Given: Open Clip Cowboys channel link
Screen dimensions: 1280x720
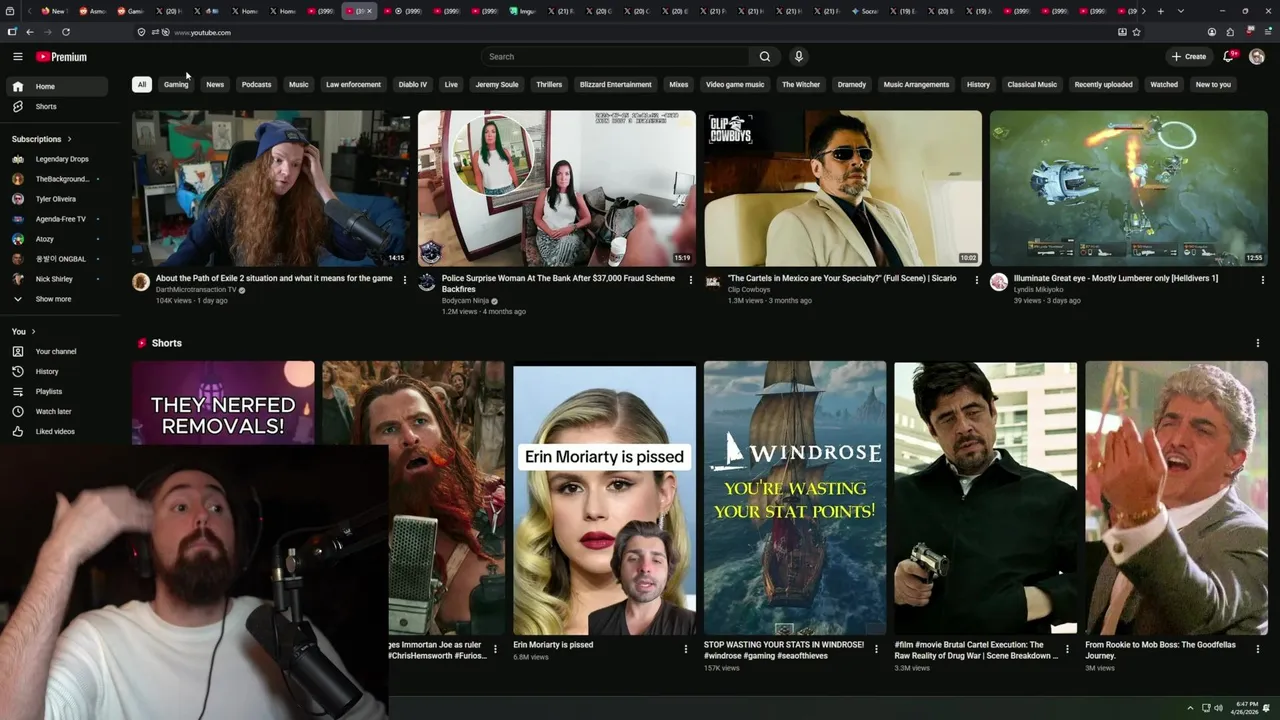Looking at the screenshot, I should [x=749, y=290].
